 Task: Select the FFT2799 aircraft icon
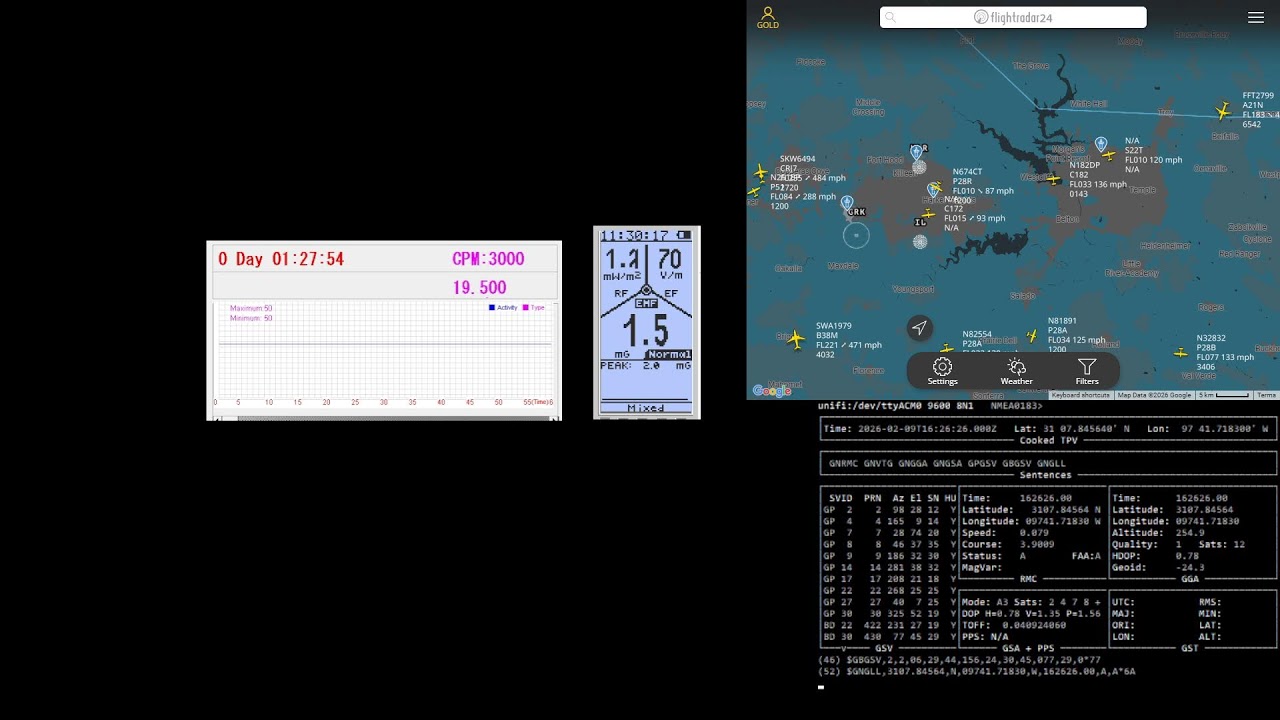(1223, 110)
